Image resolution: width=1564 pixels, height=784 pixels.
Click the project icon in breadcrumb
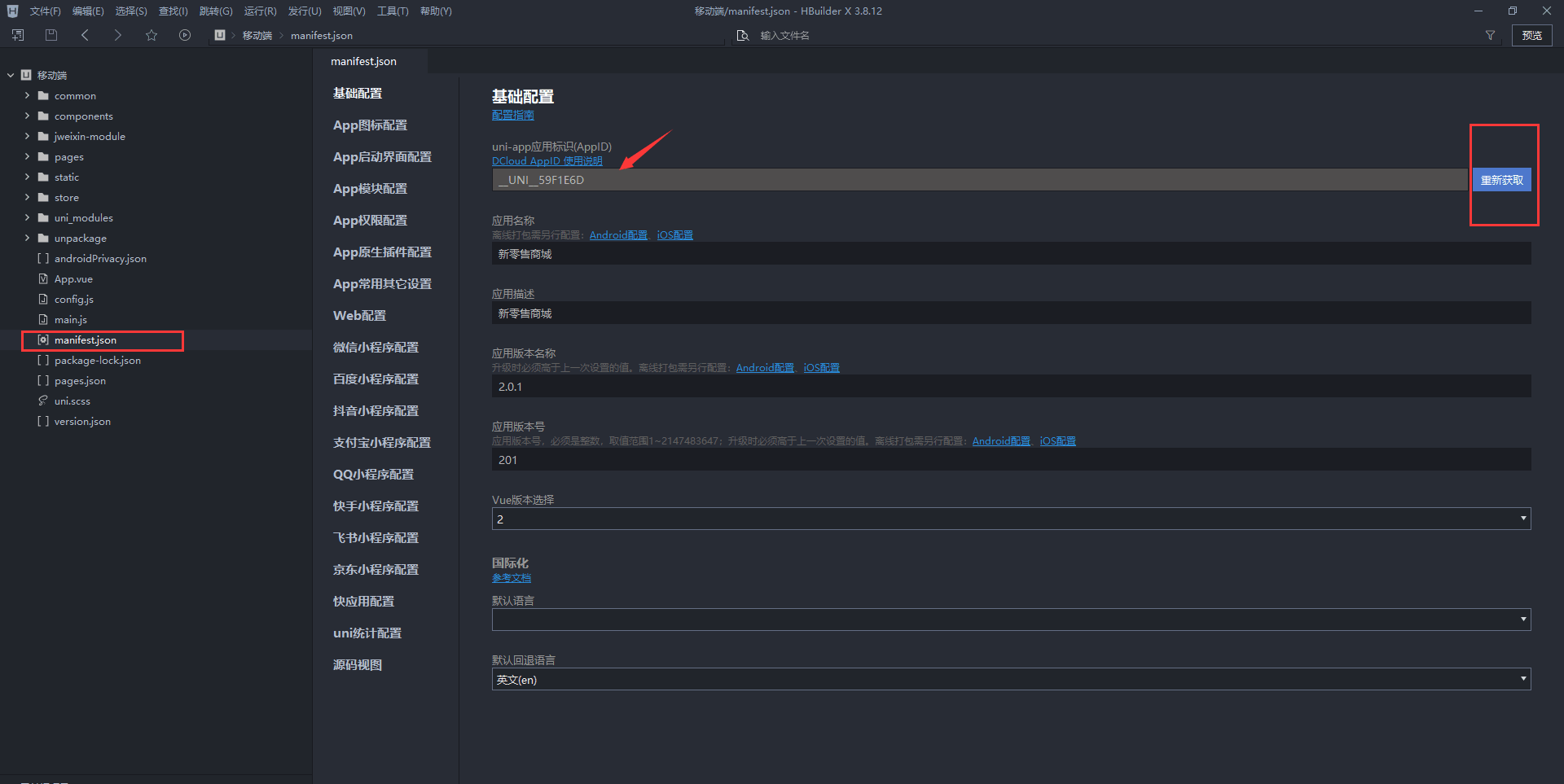tap(220, 35)
